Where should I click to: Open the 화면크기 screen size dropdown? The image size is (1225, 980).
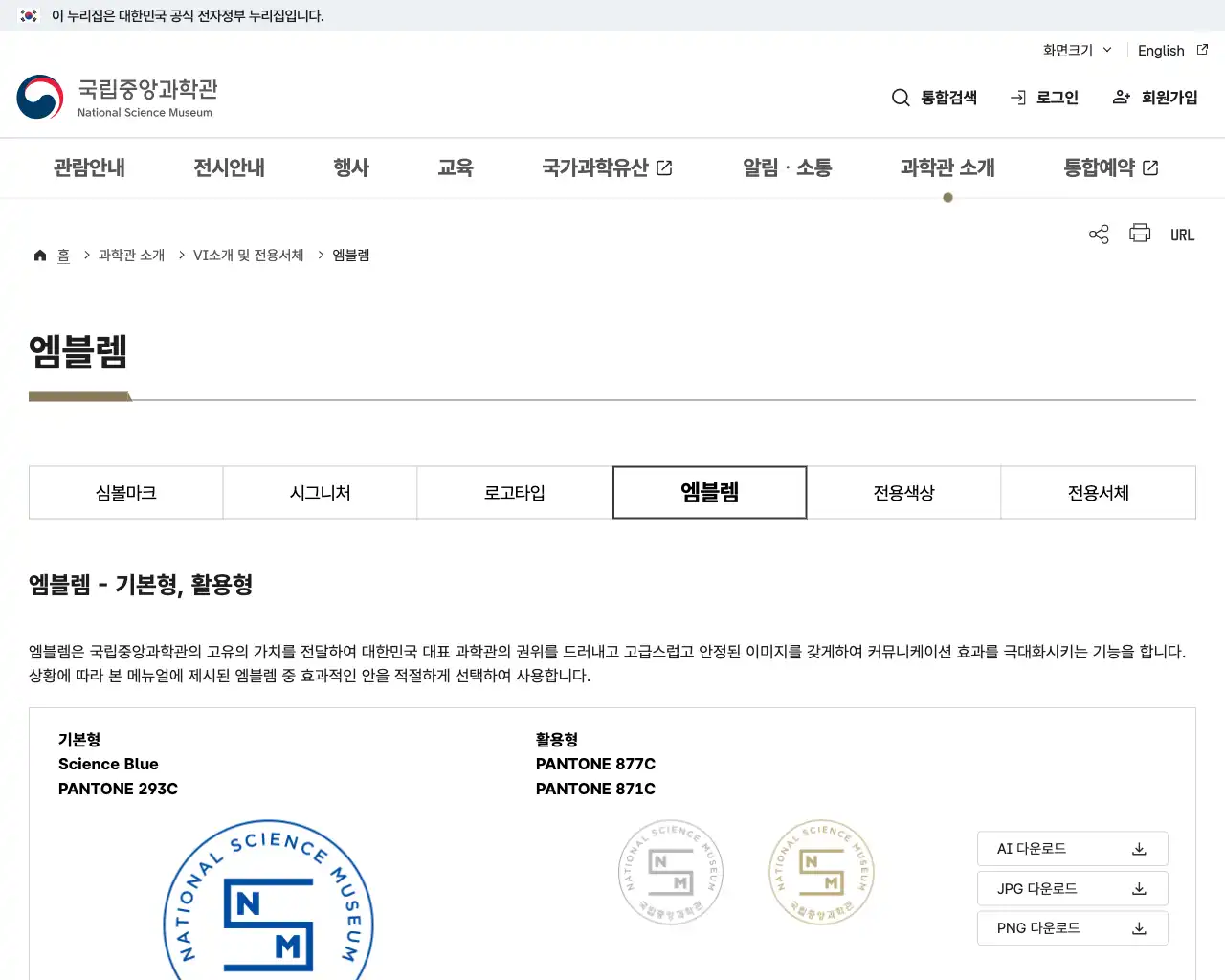click(1076, 50)
